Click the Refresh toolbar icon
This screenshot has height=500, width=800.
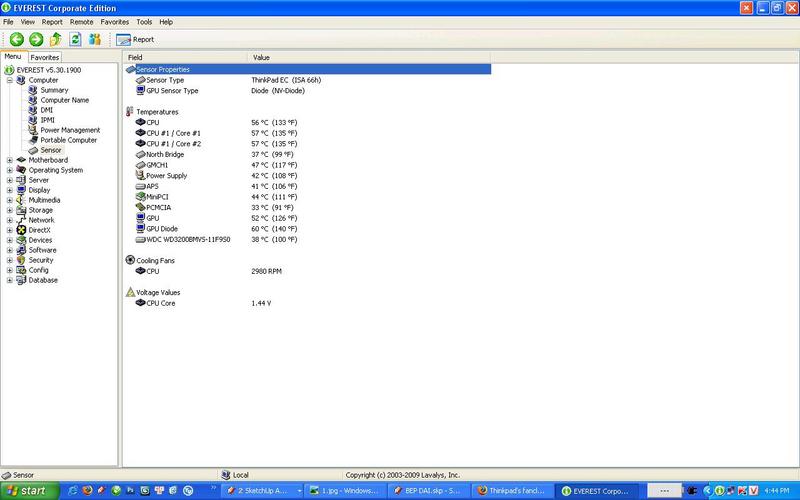pyautogui.click(x=75, y=39)
